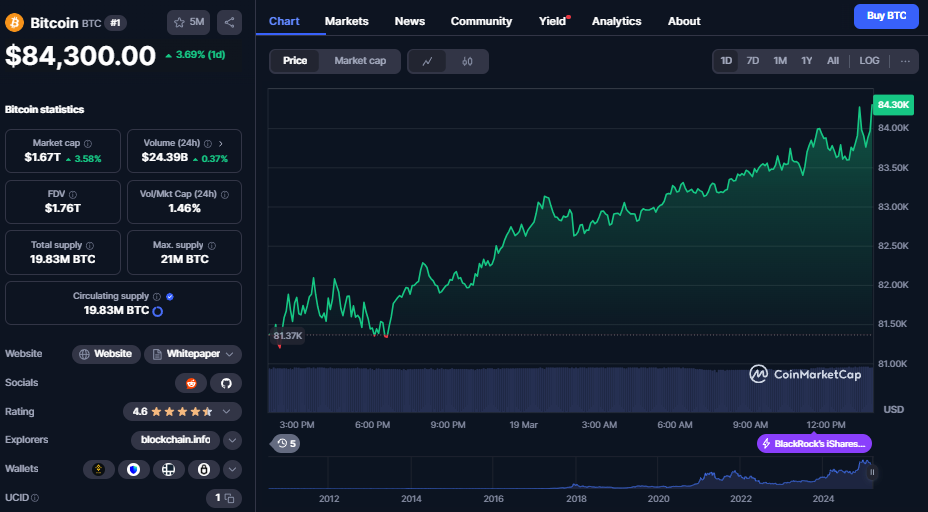Image resolution: width=928 pixels, height=512 pixels.
Task: Select the blue shield wallet icon
Action: (x=134, y=469)
